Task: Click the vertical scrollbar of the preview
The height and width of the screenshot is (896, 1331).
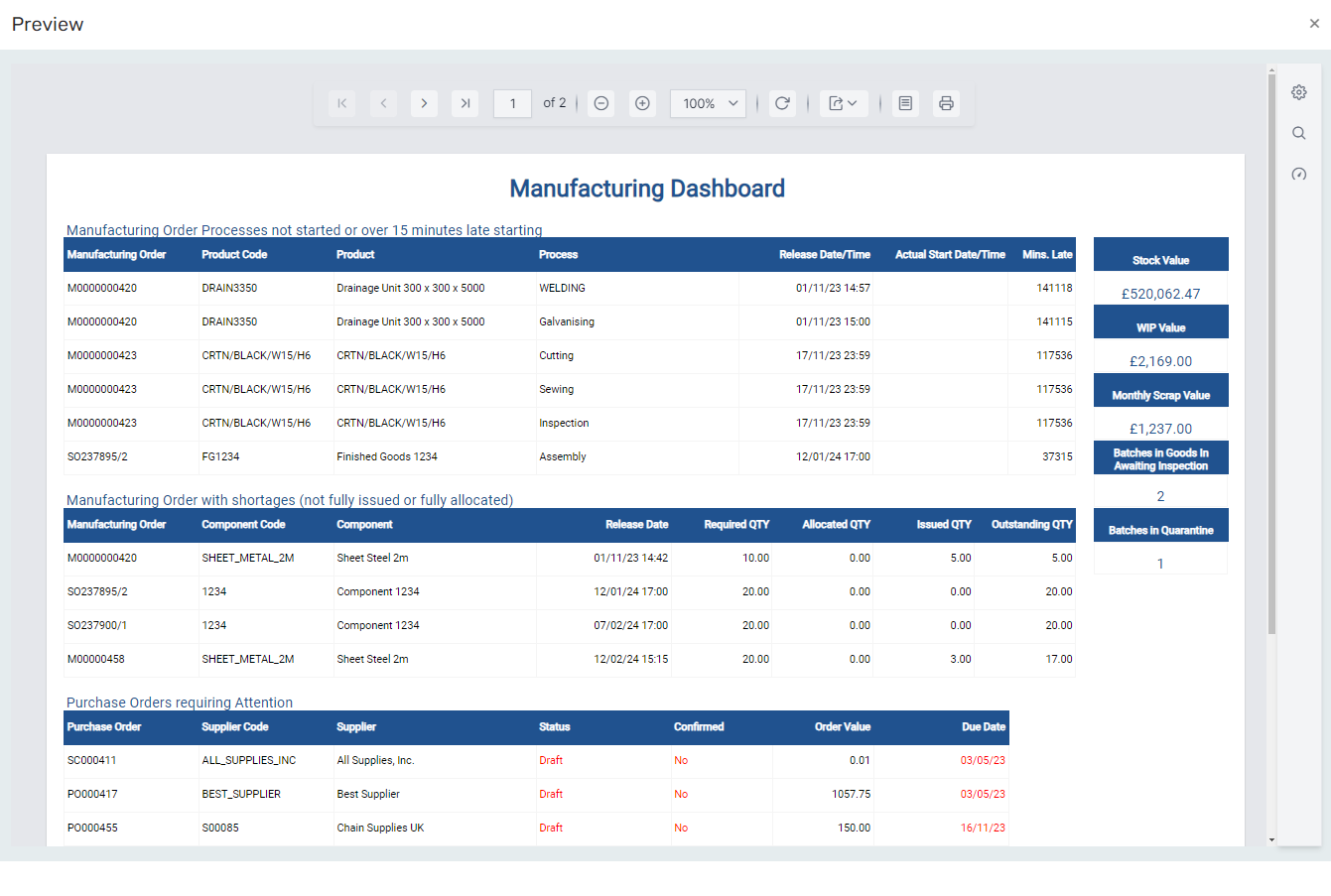Action: pos(1271,347)
